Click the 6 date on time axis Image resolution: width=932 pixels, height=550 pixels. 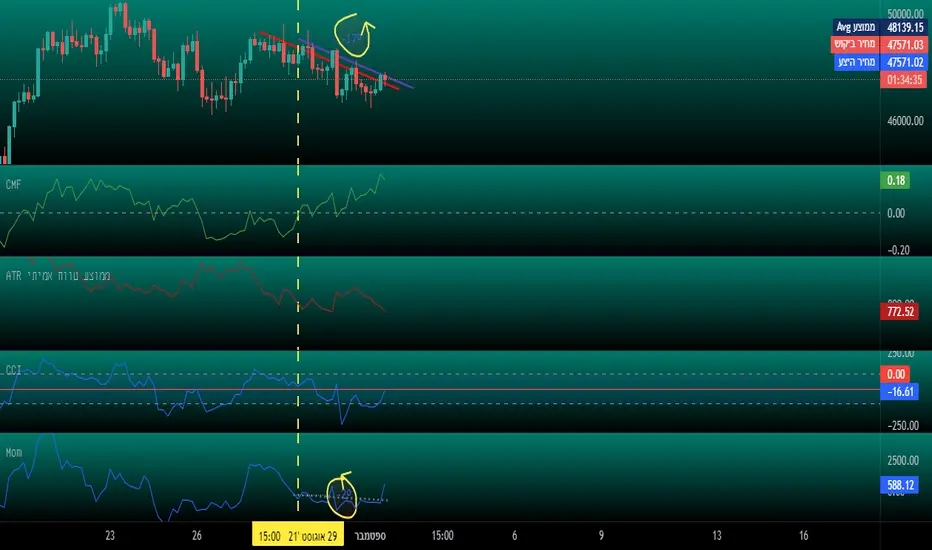coord(515,536)
